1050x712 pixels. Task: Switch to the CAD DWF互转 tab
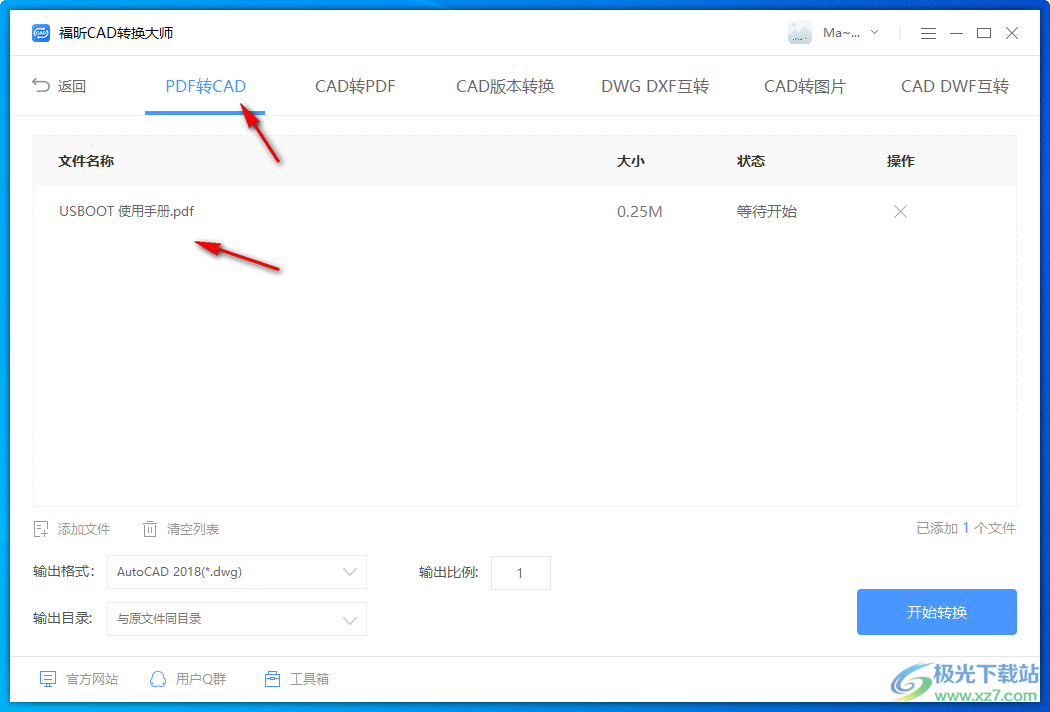[954, 86]
